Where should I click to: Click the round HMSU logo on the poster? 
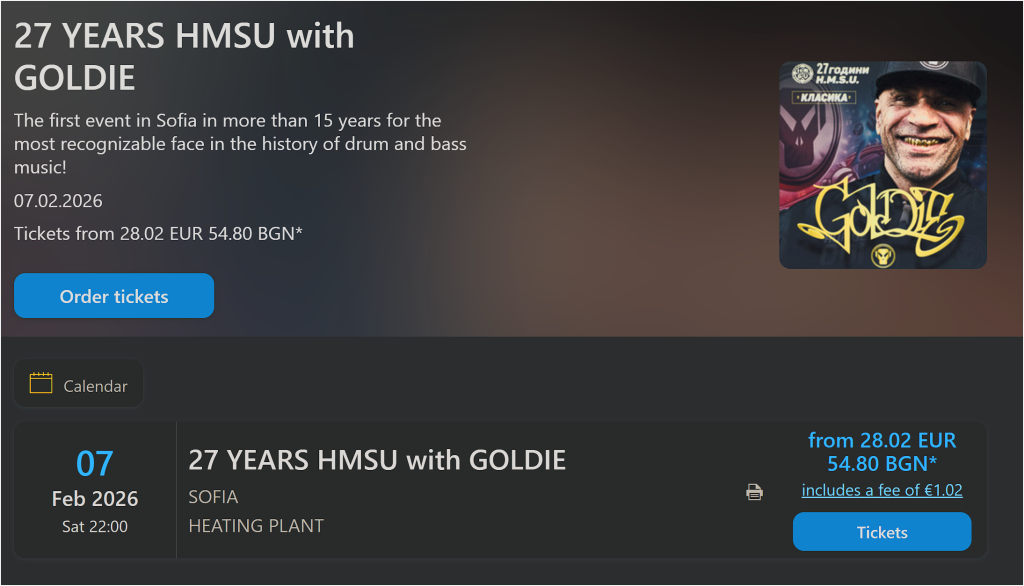[x=802, y=73]
